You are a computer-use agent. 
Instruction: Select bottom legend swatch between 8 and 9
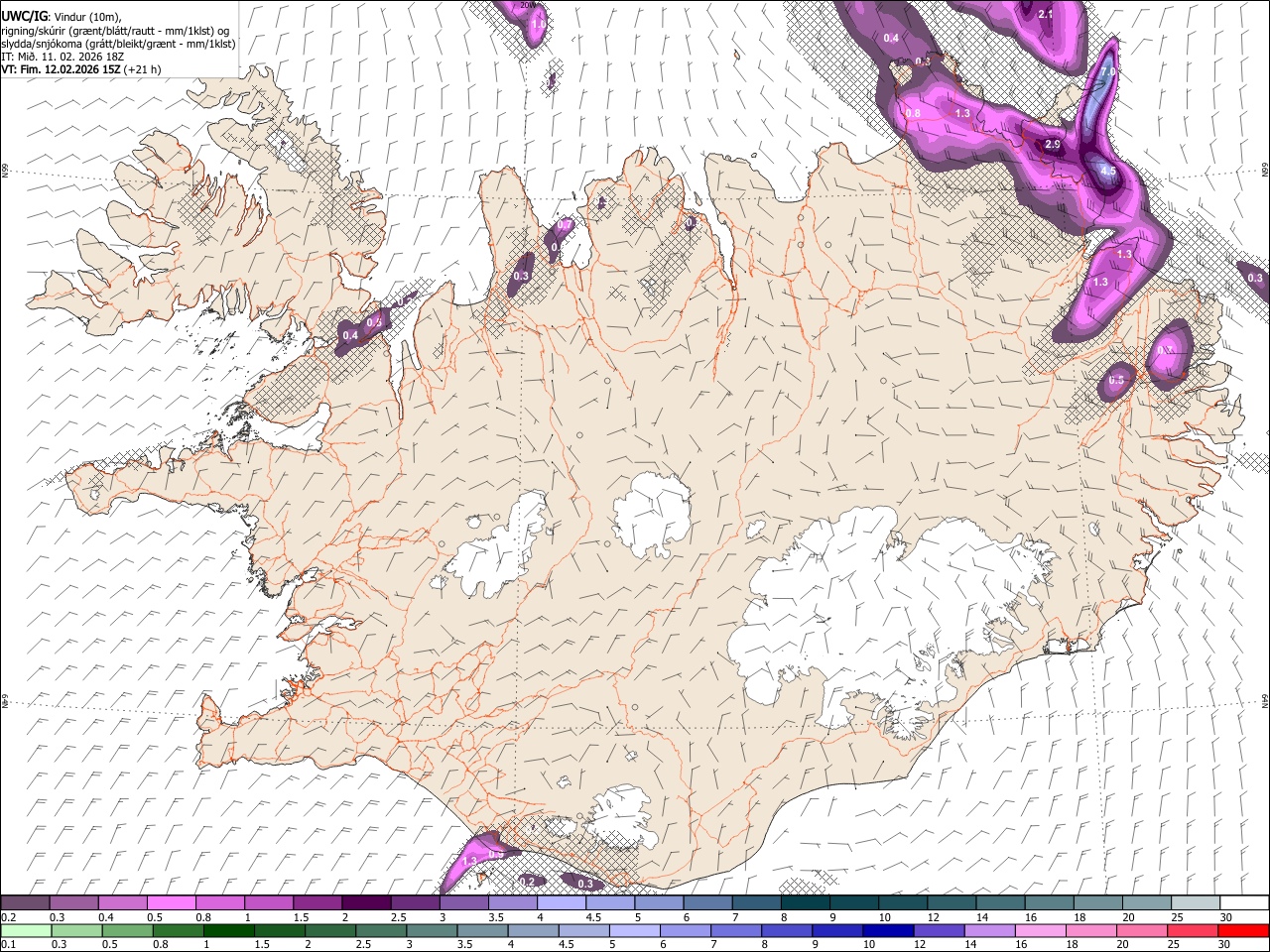click(x=787, y=931)
